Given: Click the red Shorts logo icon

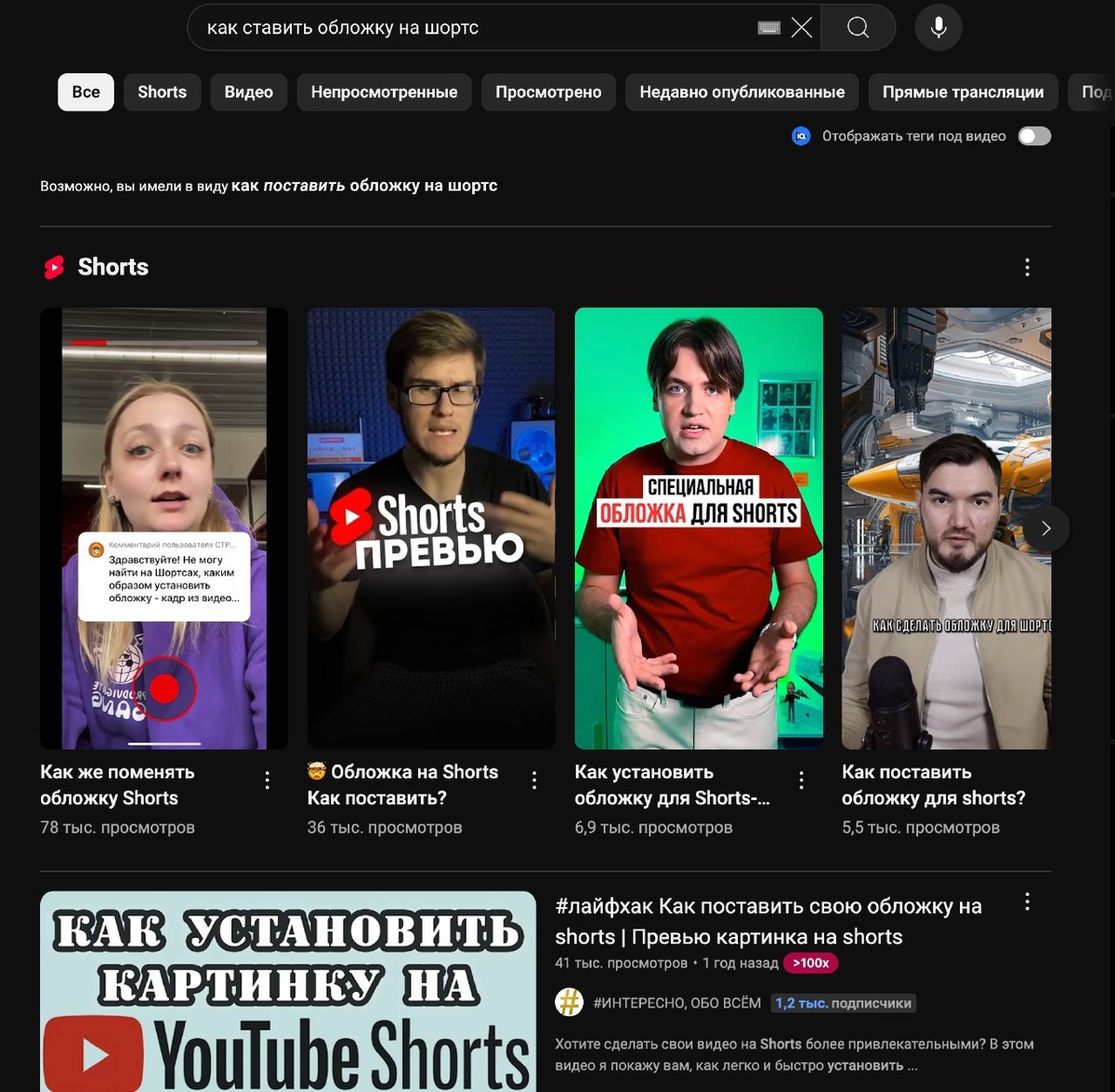Looking at the screenshot, I should 55,268.
